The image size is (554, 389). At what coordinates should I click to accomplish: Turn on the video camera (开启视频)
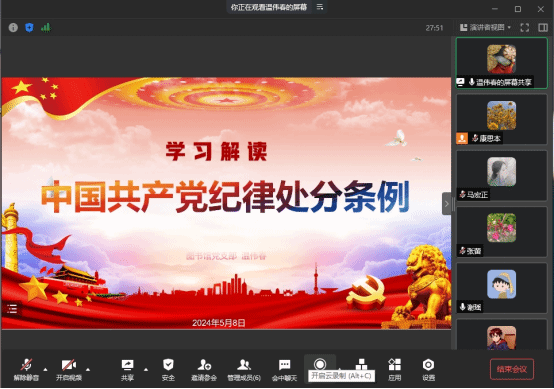coord(69,370)
